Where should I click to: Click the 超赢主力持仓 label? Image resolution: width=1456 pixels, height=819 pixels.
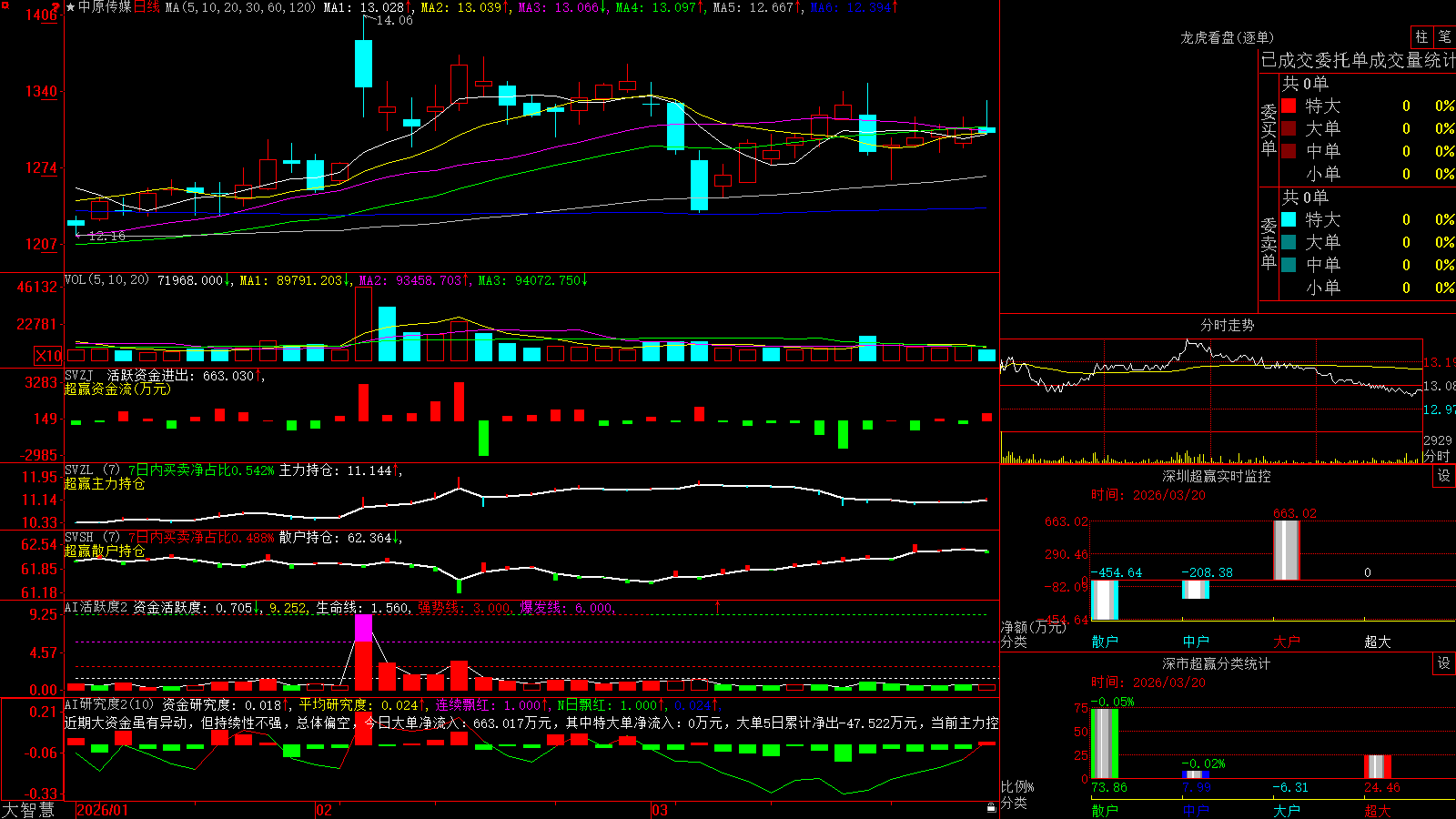click(x=105, y=483)
